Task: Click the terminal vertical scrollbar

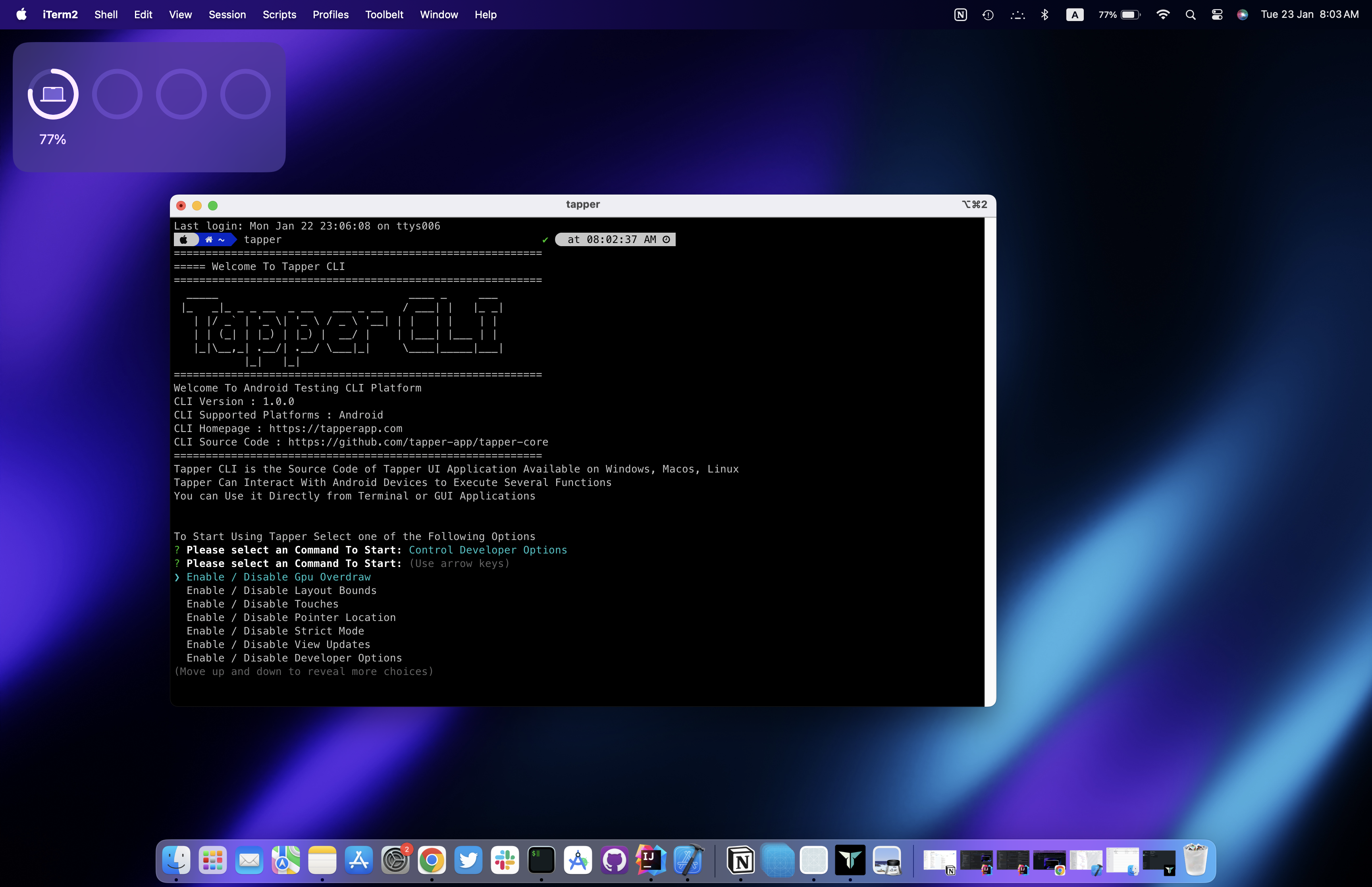Action: point(990,462)
